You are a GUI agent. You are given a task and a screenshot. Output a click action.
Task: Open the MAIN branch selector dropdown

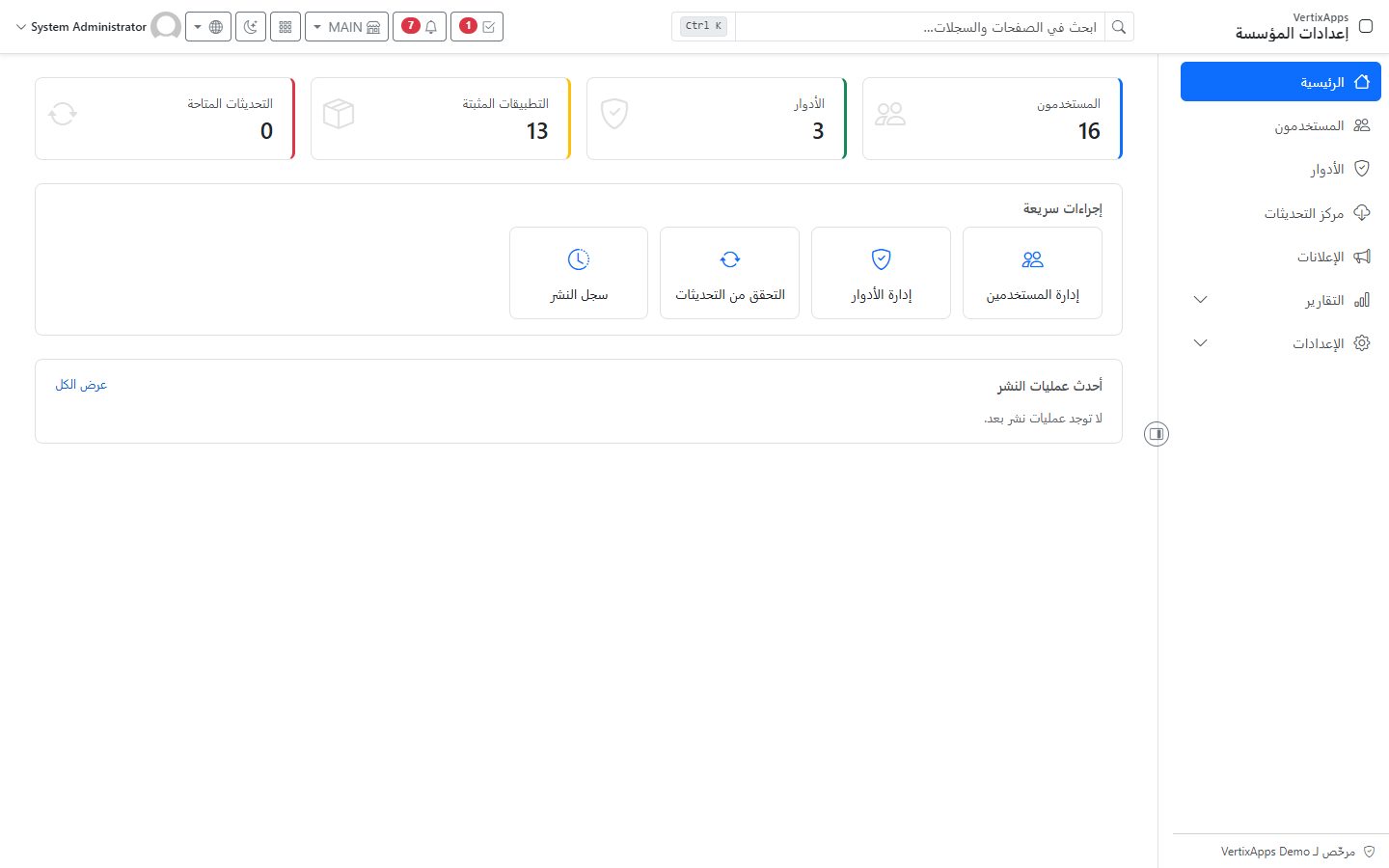346,27
